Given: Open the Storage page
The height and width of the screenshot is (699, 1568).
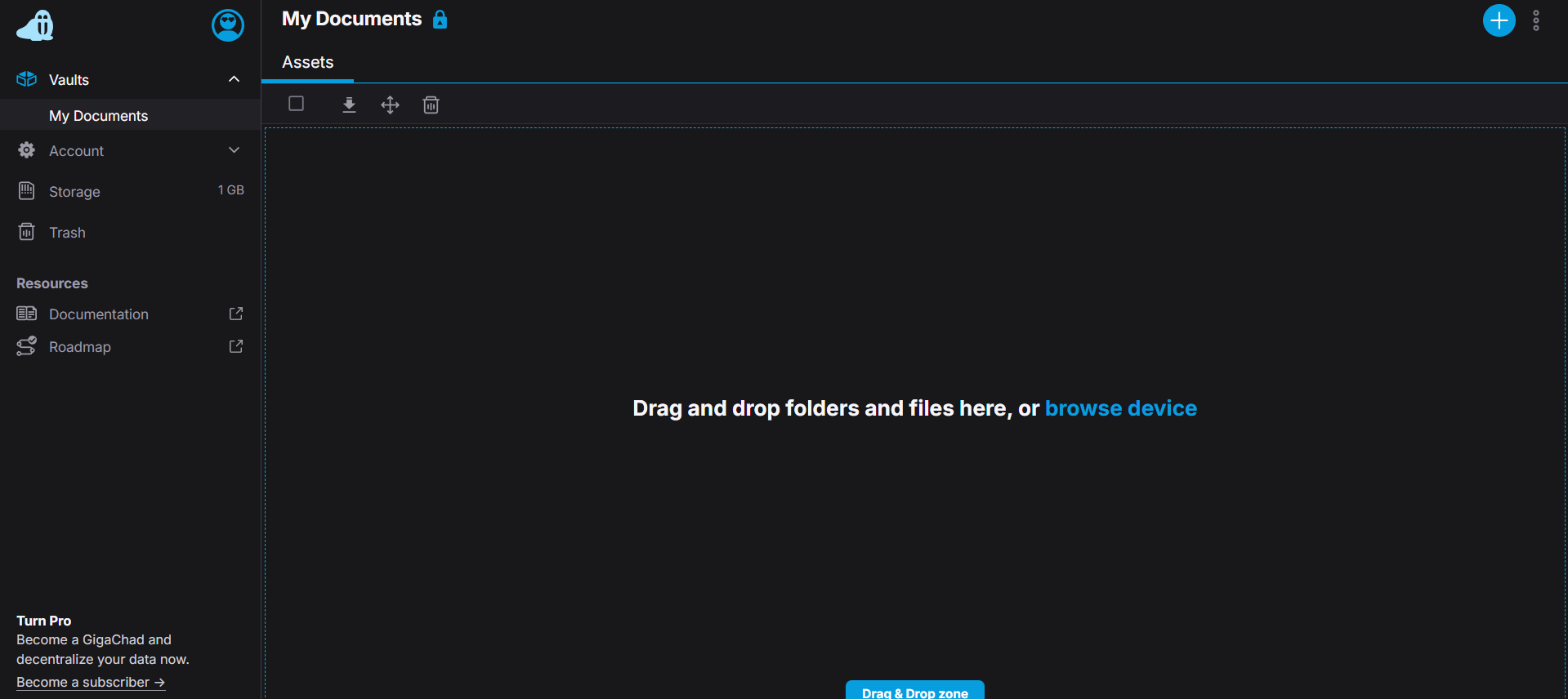Looking at the screenshot, I should click(74, 192).
